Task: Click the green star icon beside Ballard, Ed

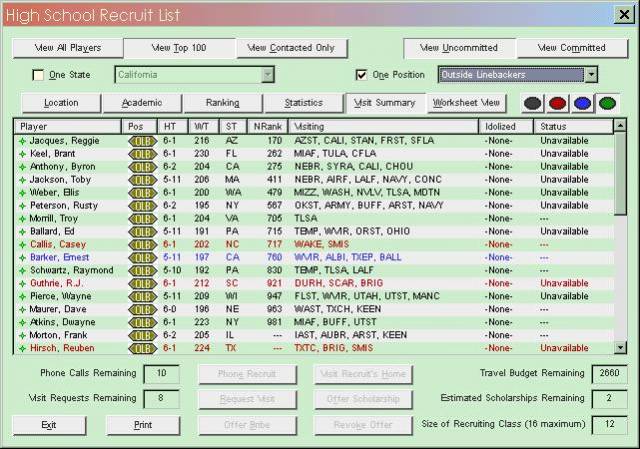Action: (22, 232)
